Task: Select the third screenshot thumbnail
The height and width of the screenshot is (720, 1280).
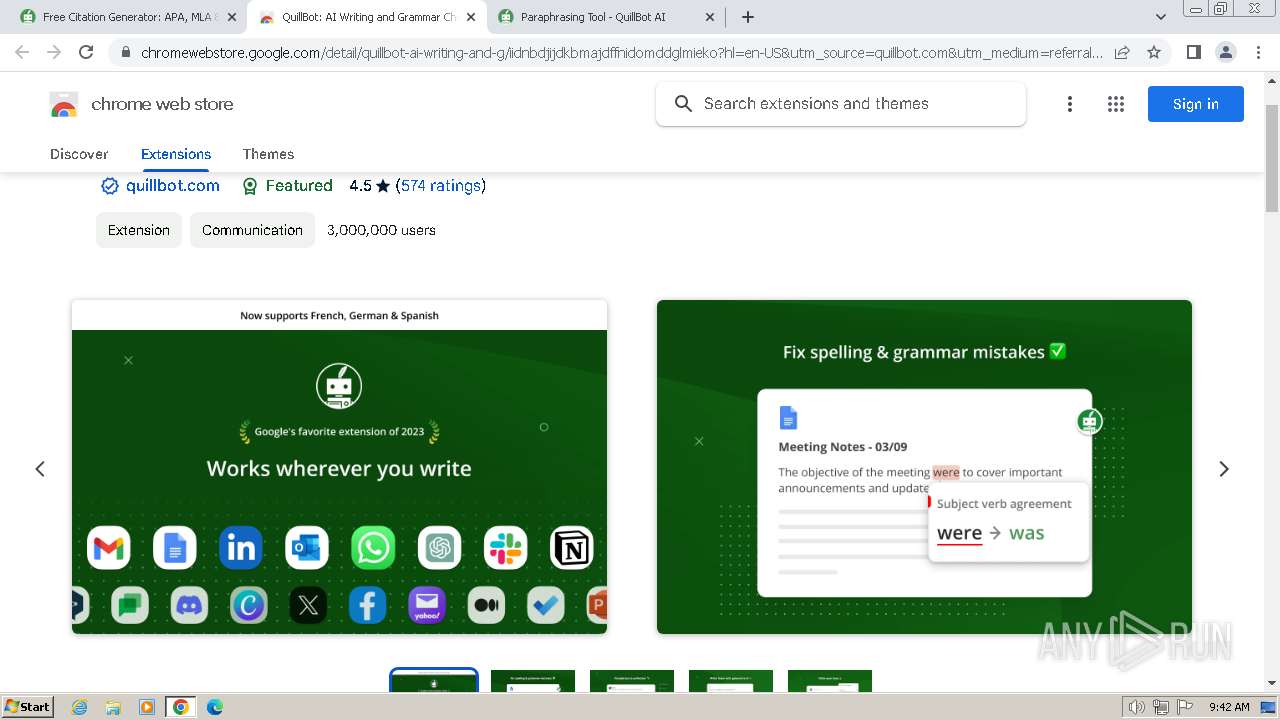Action: coord(632,681)
